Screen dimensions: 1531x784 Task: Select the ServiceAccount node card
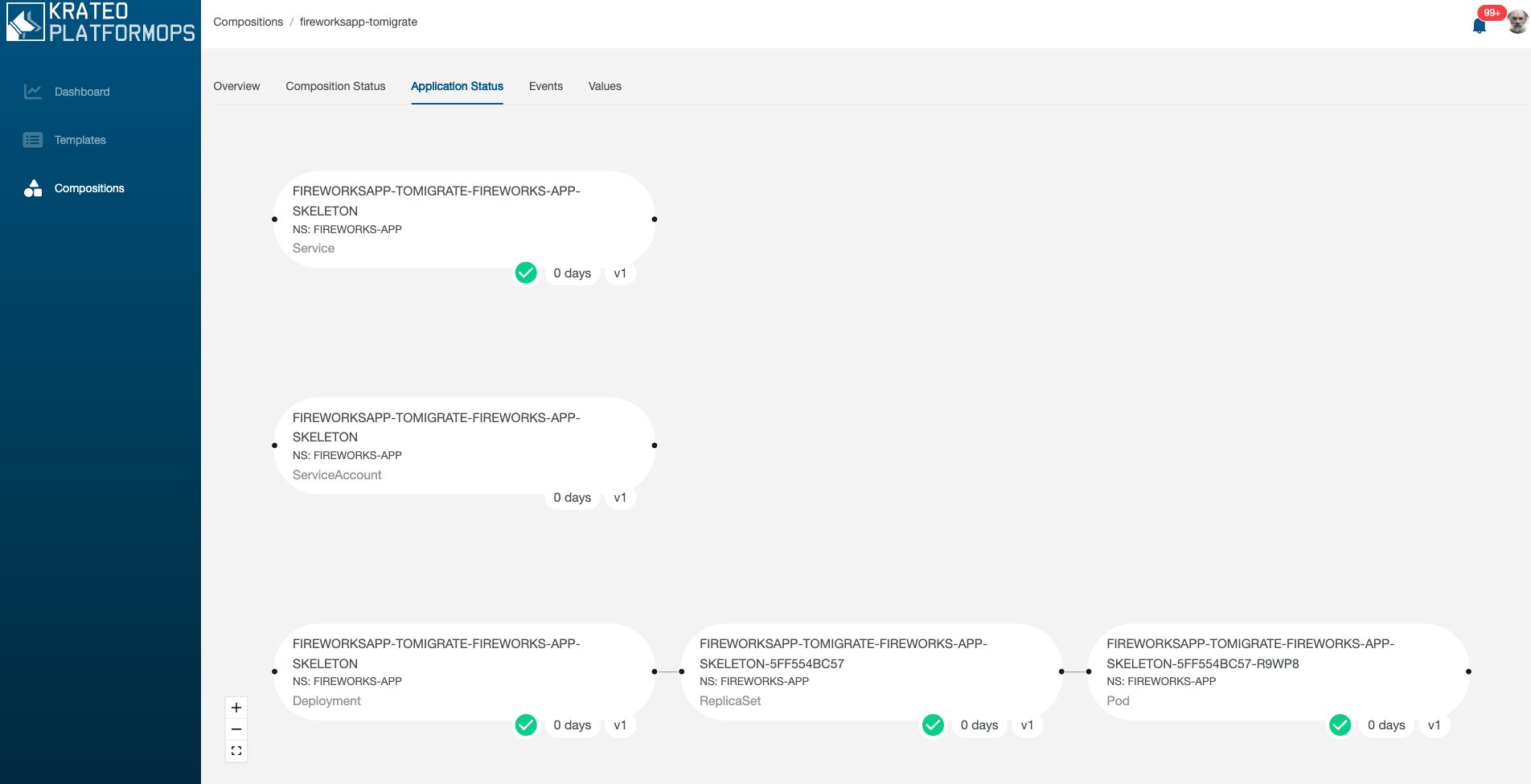(x=464, y=445)
